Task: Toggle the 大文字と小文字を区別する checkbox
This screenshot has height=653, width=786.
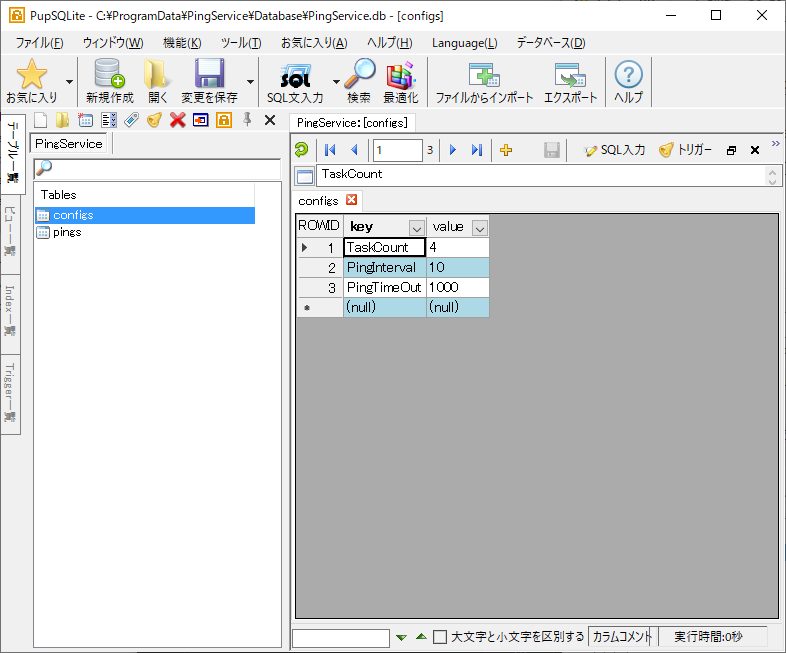Action: pyautogui.click(x=440, y=637)
